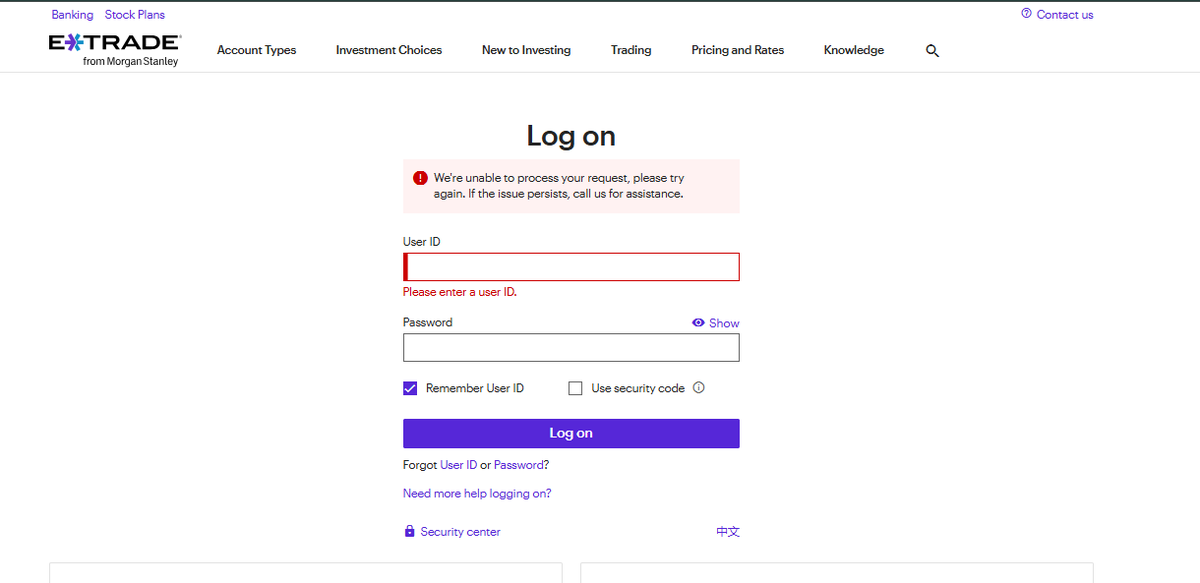The image size is (1200, 583).
Task: Click the Remember User ID label text
Action: coord(475,388)
